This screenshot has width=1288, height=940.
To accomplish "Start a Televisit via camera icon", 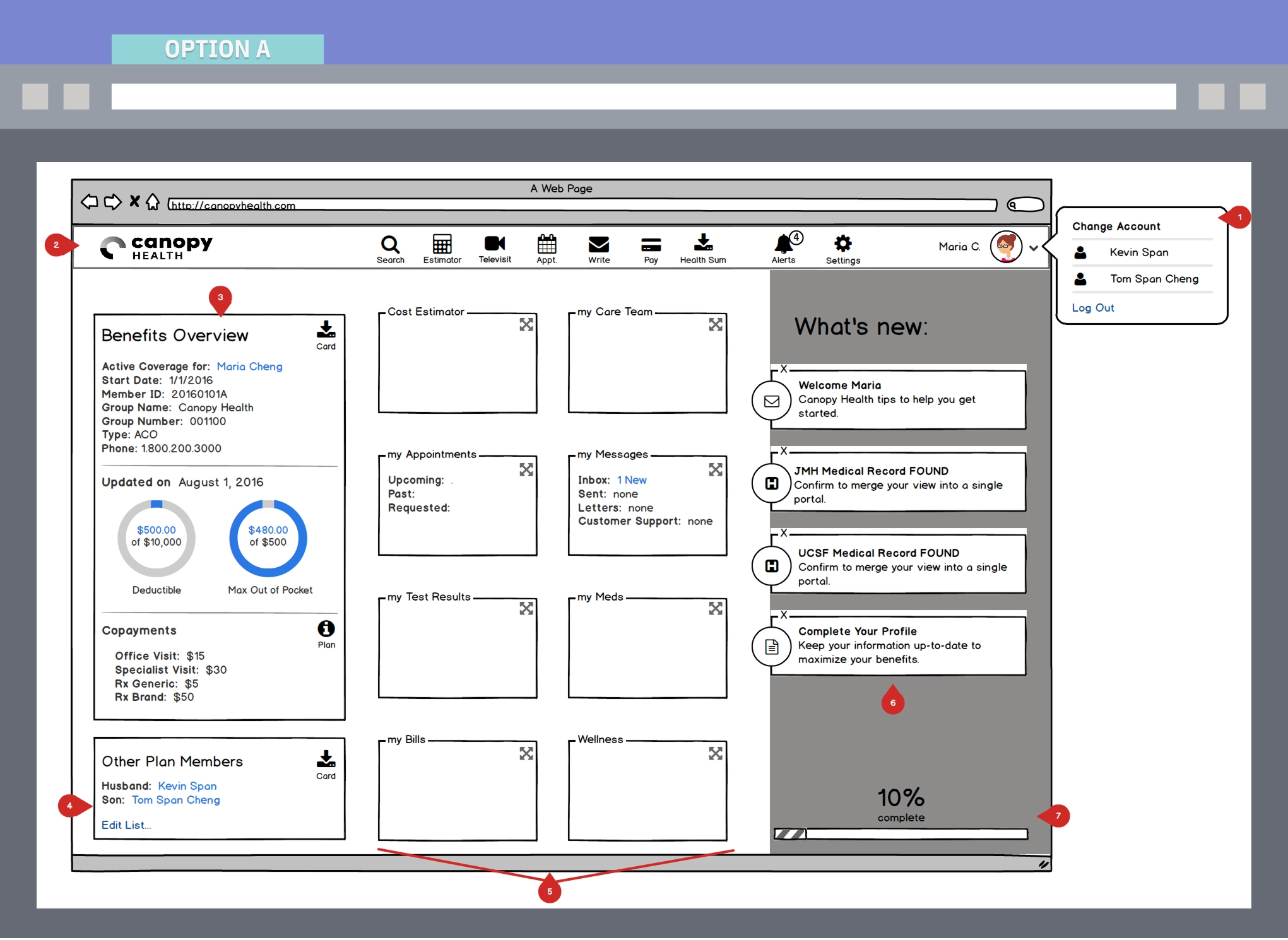I will point(495,249).
